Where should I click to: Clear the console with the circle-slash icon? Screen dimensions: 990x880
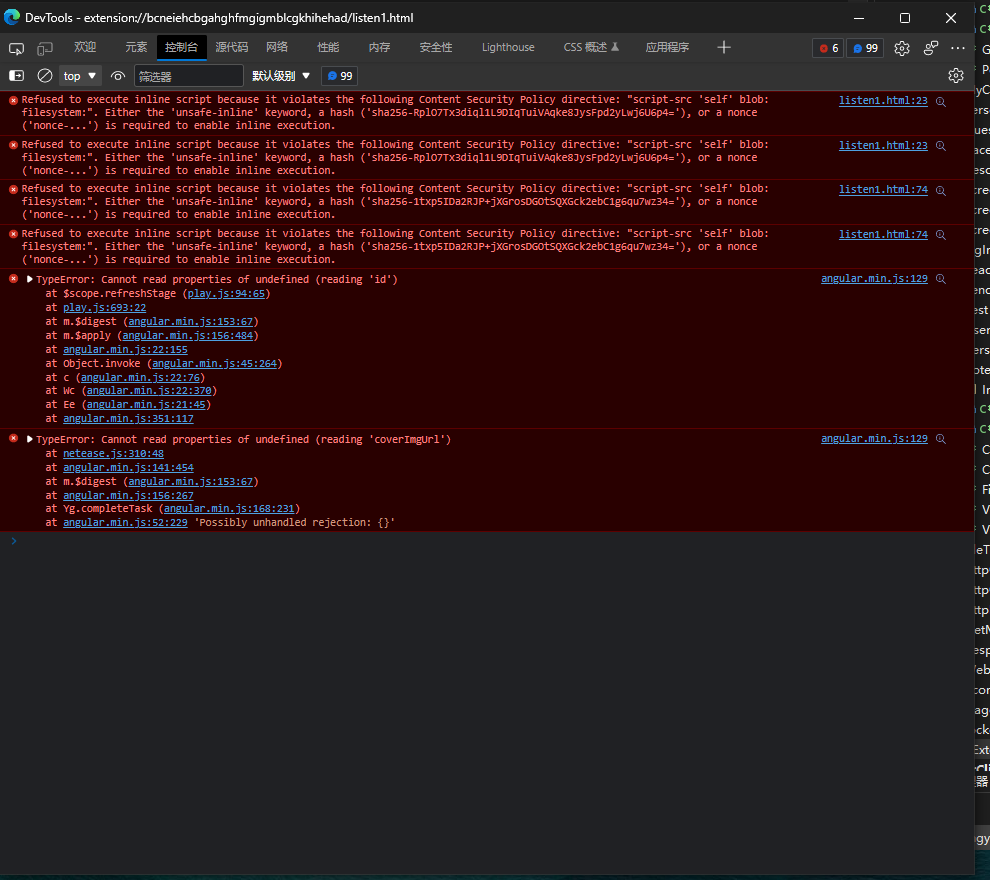44,75
